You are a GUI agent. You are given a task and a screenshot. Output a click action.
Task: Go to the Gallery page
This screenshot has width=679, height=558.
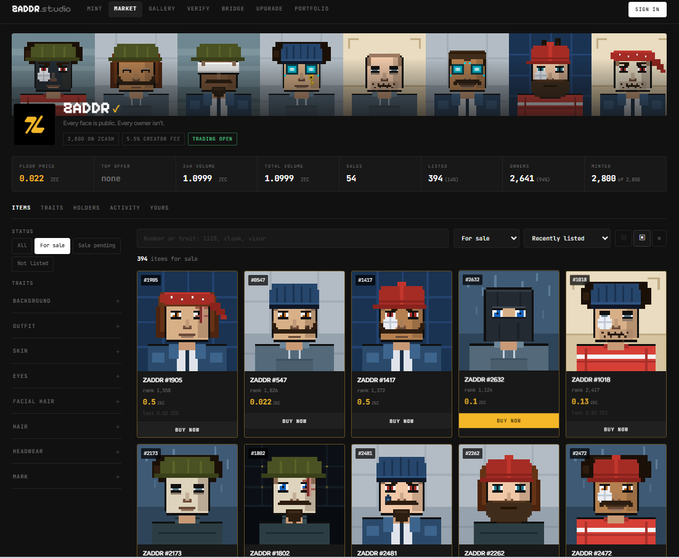point(162,9)
